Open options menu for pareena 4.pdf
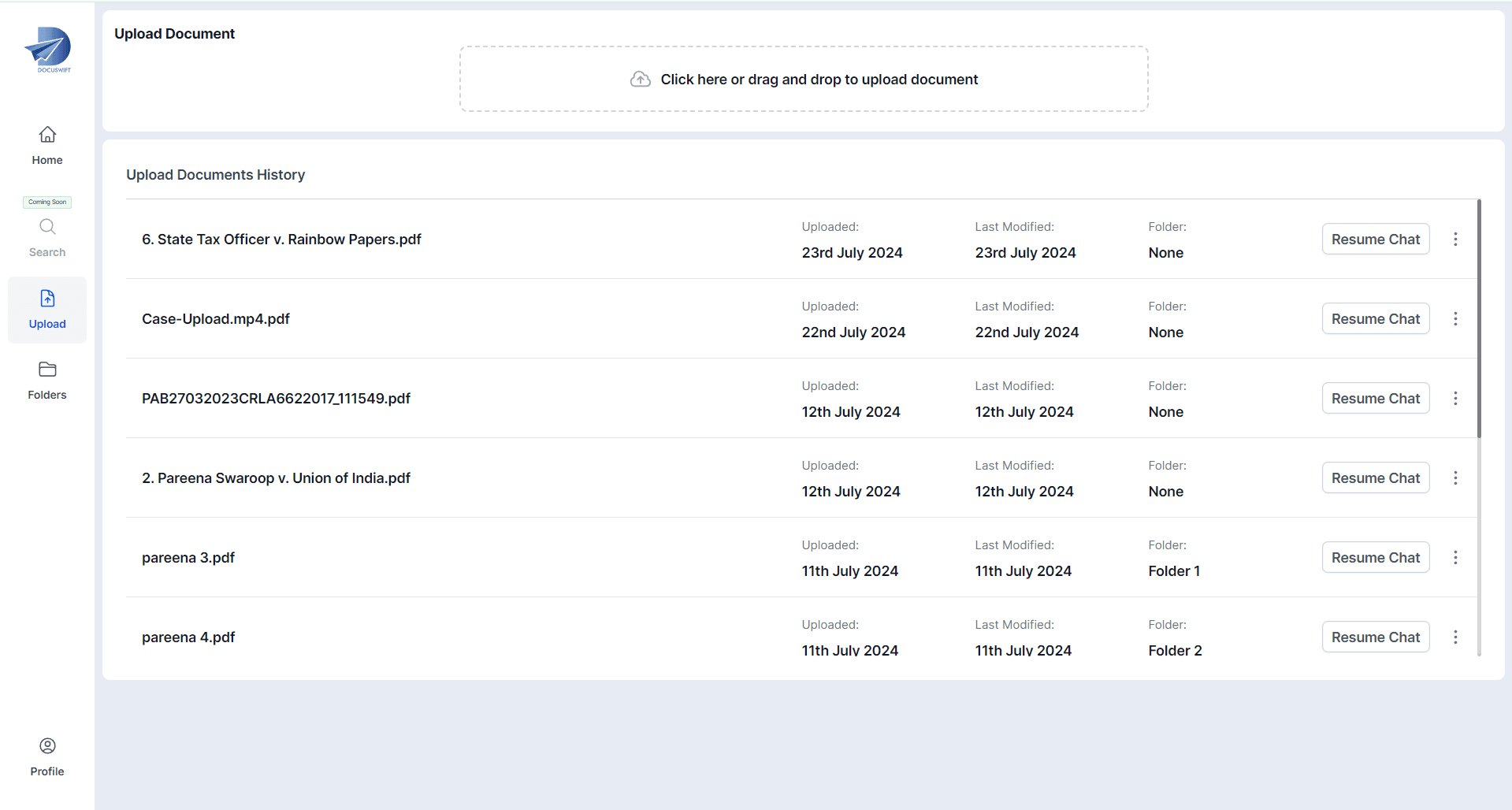1512x810 pixels. [x=1455, y=637]
